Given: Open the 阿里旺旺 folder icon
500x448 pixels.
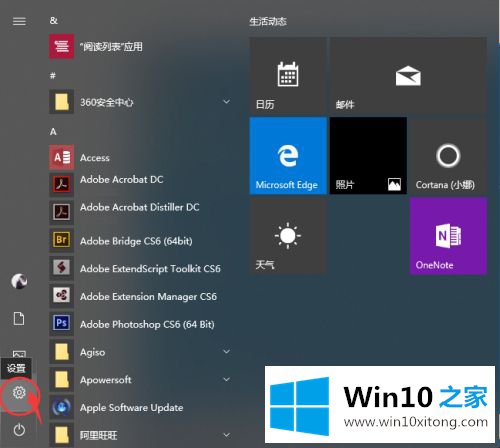Looking at the screenshot, I should 61,435.
